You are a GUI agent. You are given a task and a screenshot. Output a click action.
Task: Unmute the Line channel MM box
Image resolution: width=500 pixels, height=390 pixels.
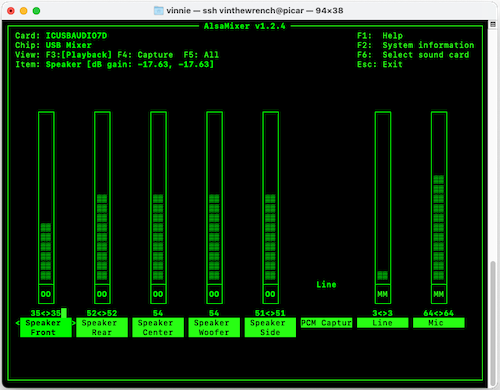point(383,294)
